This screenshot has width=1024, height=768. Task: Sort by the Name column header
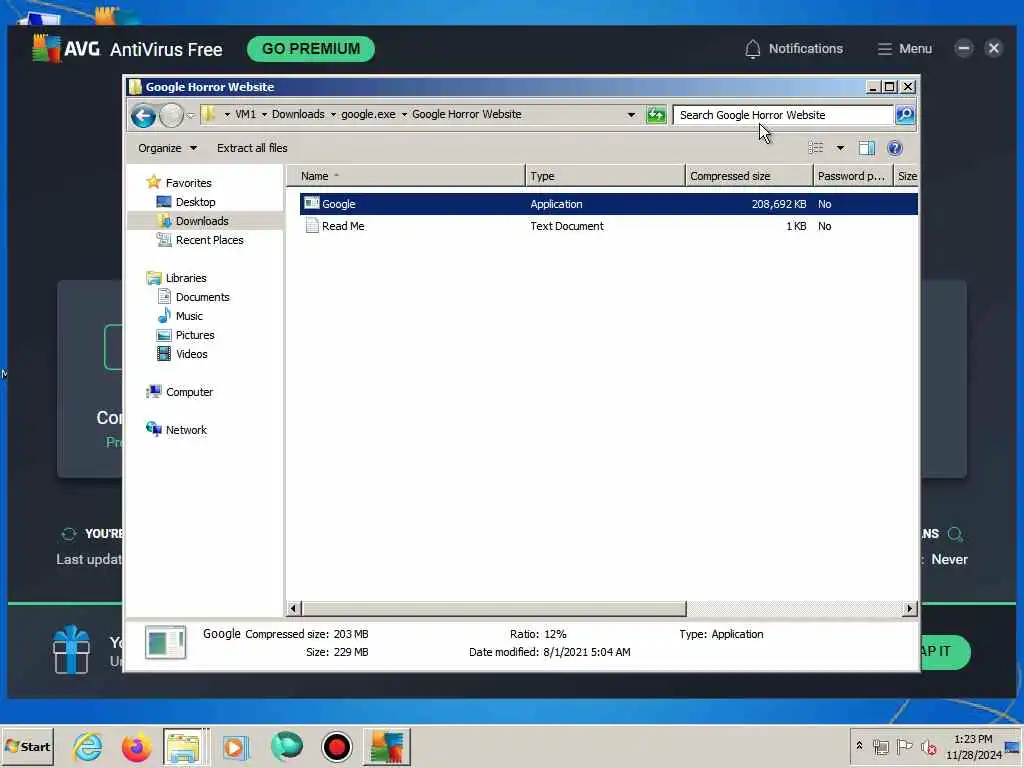coord(406,176)
